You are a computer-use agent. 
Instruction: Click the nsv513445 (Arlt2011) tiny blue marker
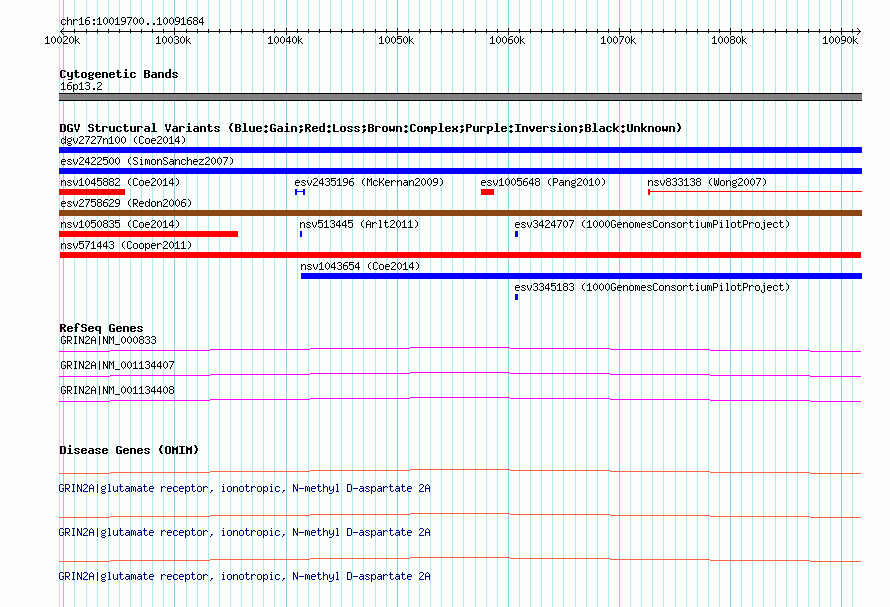pyautogui.click(x=301, y=234)
